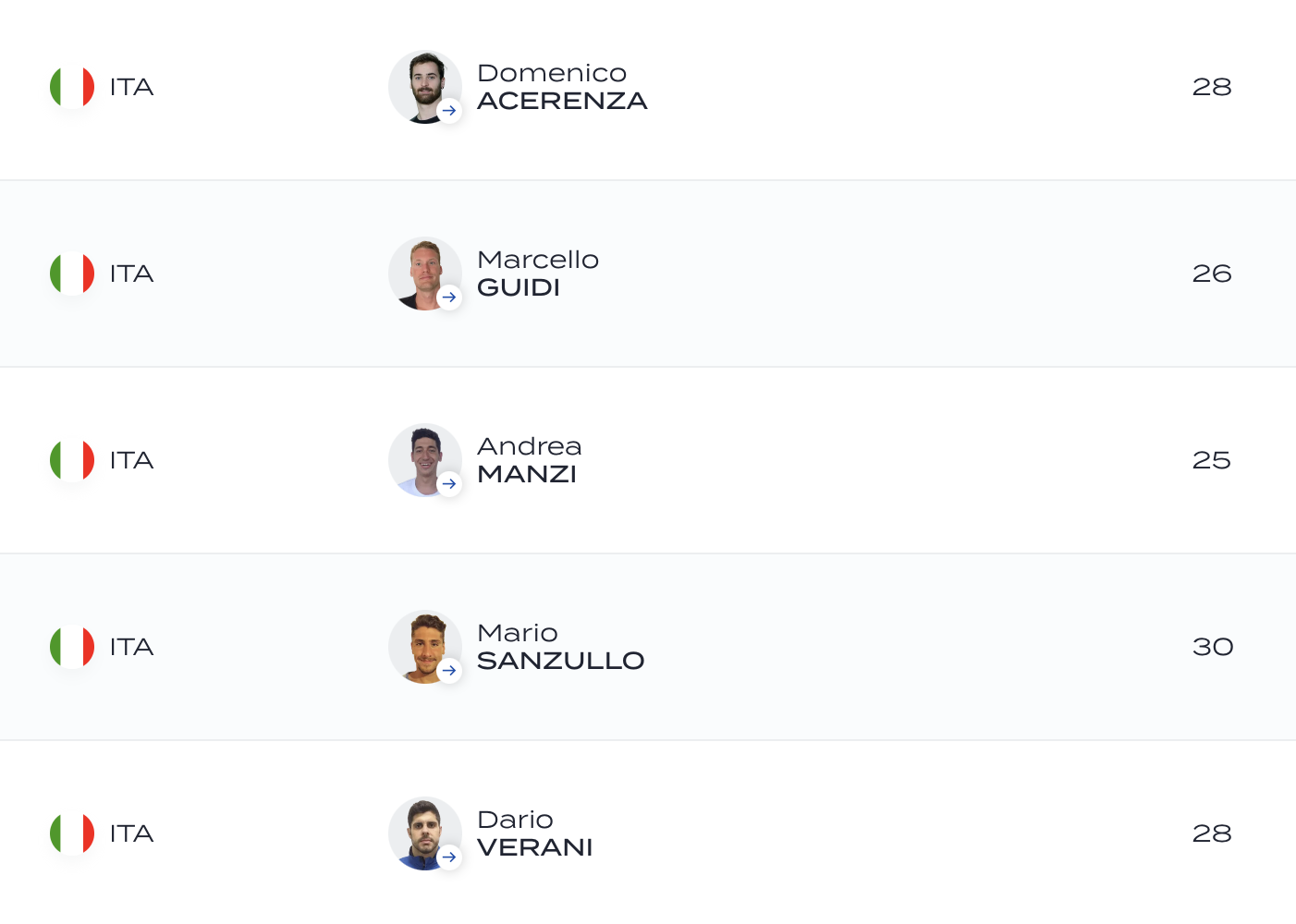Click age value 30 in Sanzullo's row
Image resolution: width=1296 pixels, height=924 pixels.
click(x=1213, y=647)
